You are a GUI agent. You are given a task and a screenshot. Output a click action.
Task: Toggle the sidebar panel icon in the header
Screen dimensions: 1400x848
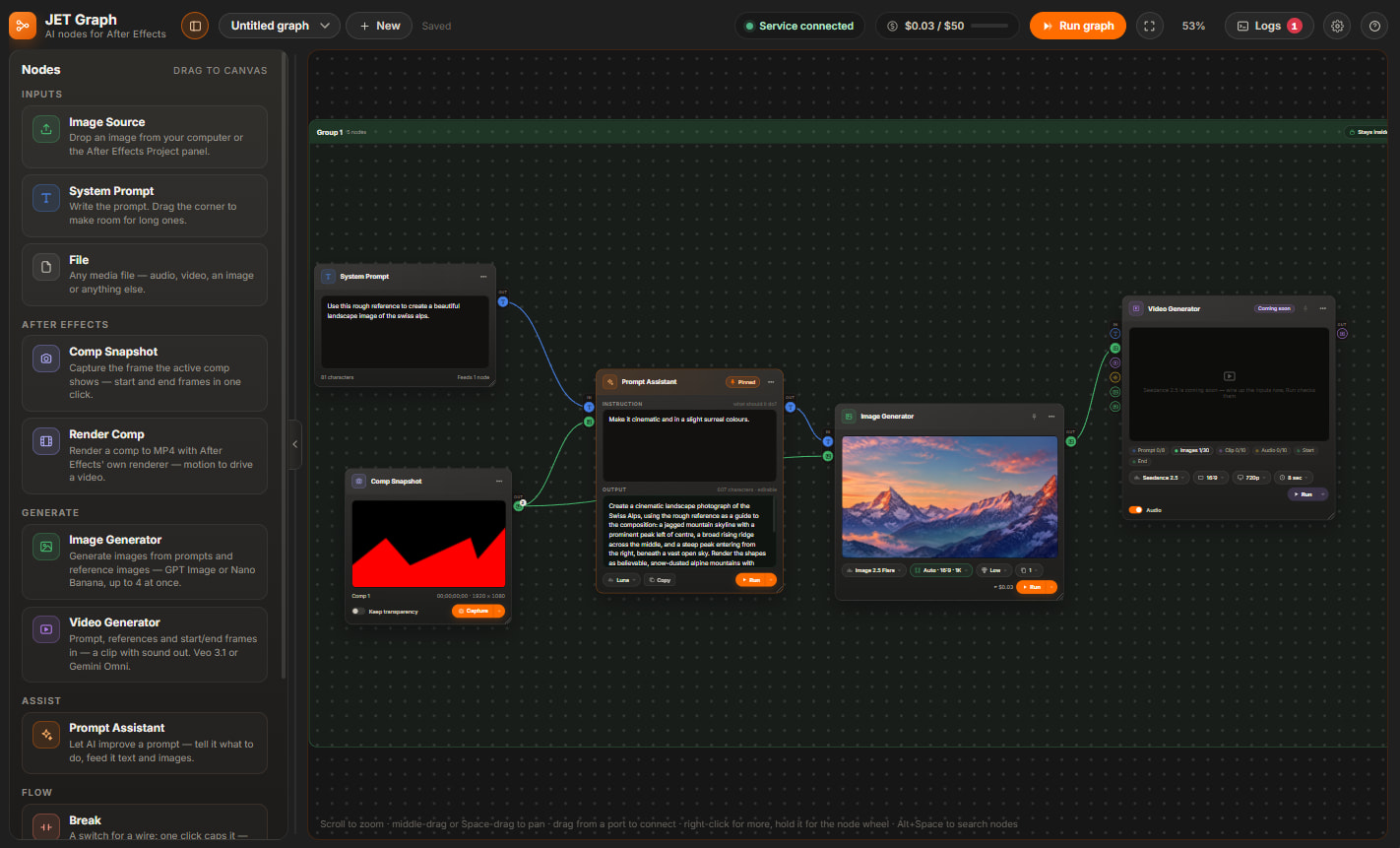(x=195, y=26)
